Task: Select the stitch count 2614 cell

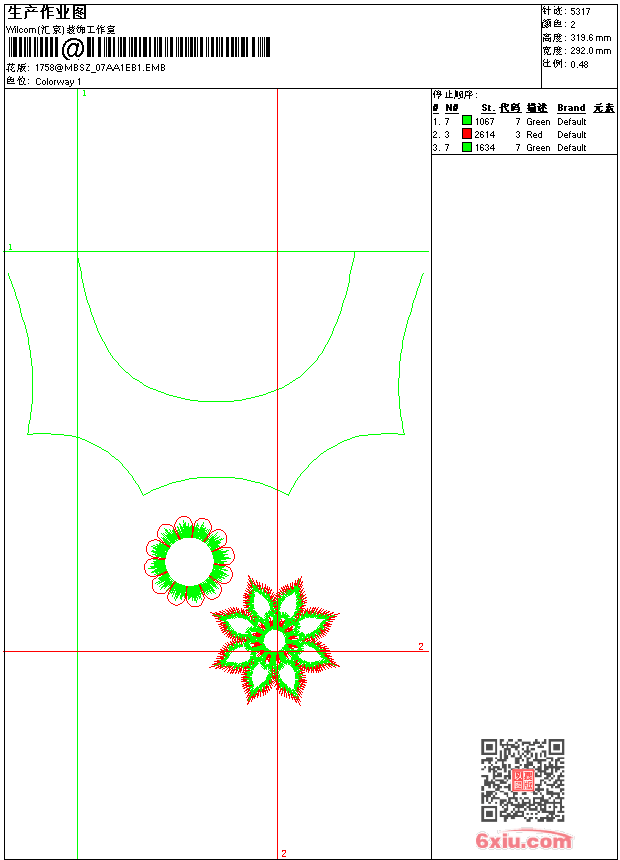Action: pyautogui.click(x=484, y=135)
